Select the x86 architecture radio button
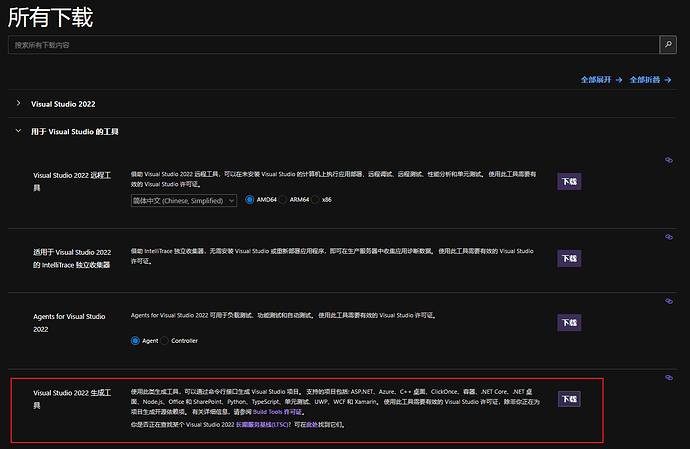 315,199
